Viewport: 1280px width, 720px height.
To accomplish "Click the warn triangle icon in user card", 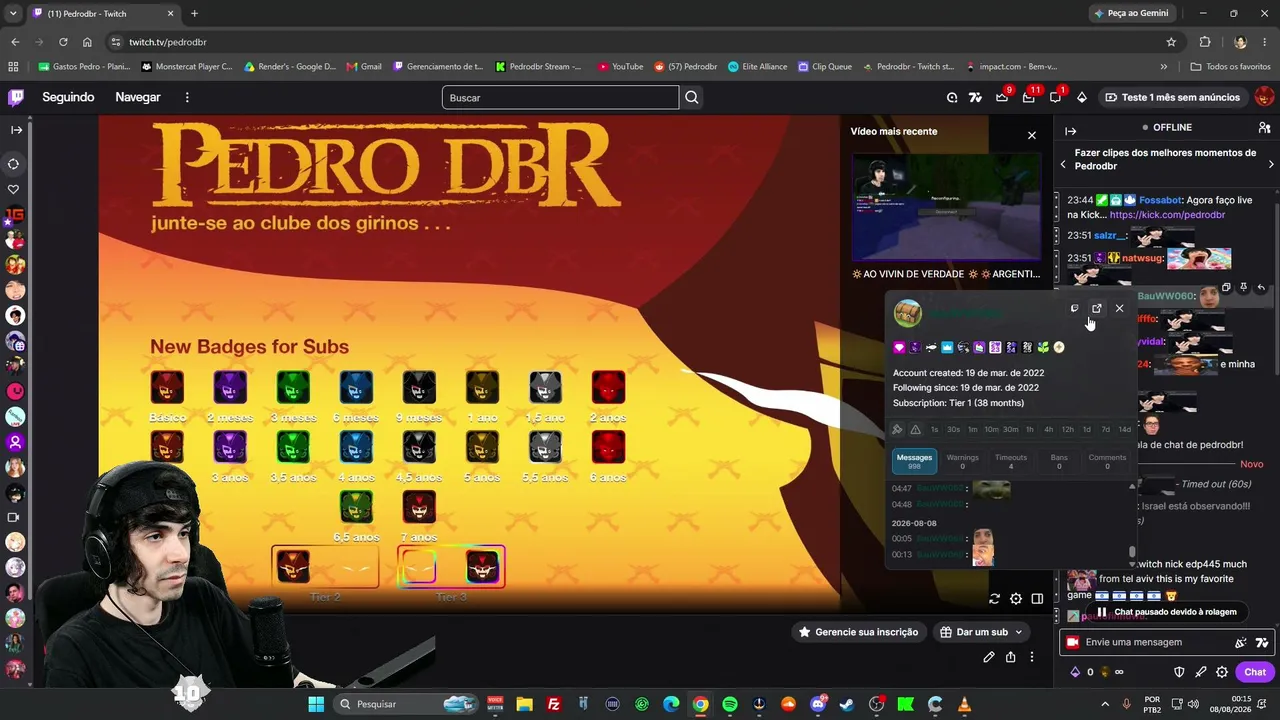I will pos(915,430).
